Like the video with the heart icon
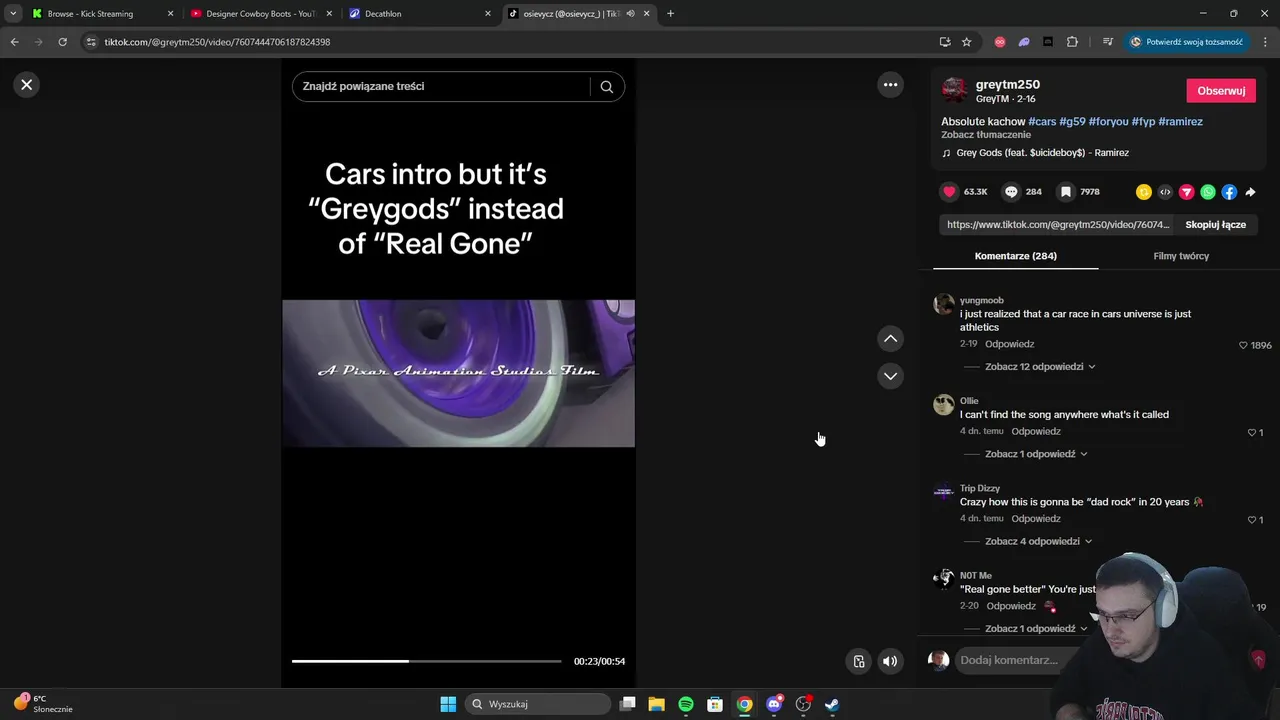 (x=949, y=192)
